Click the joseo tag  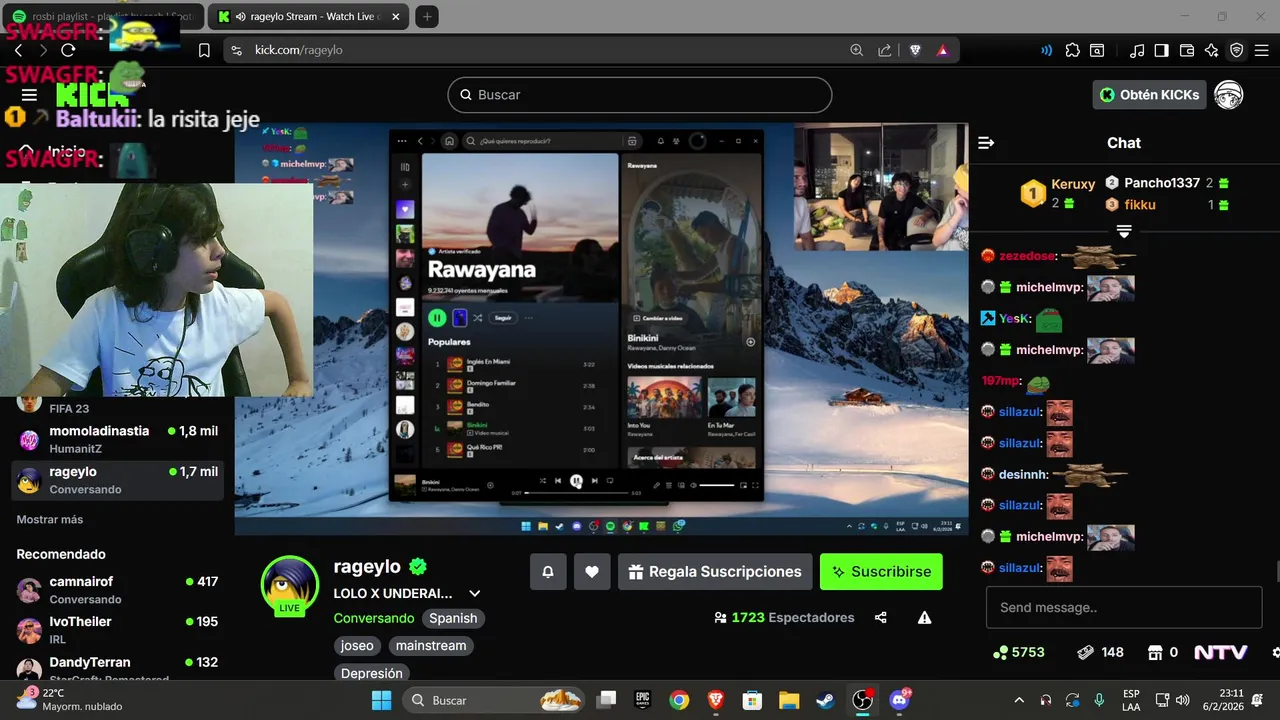pyautogui.click(x=357, y=646)
